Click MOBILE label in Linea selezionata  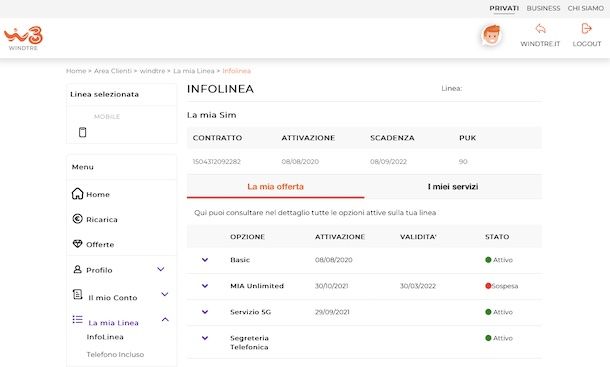coord(107,116)
